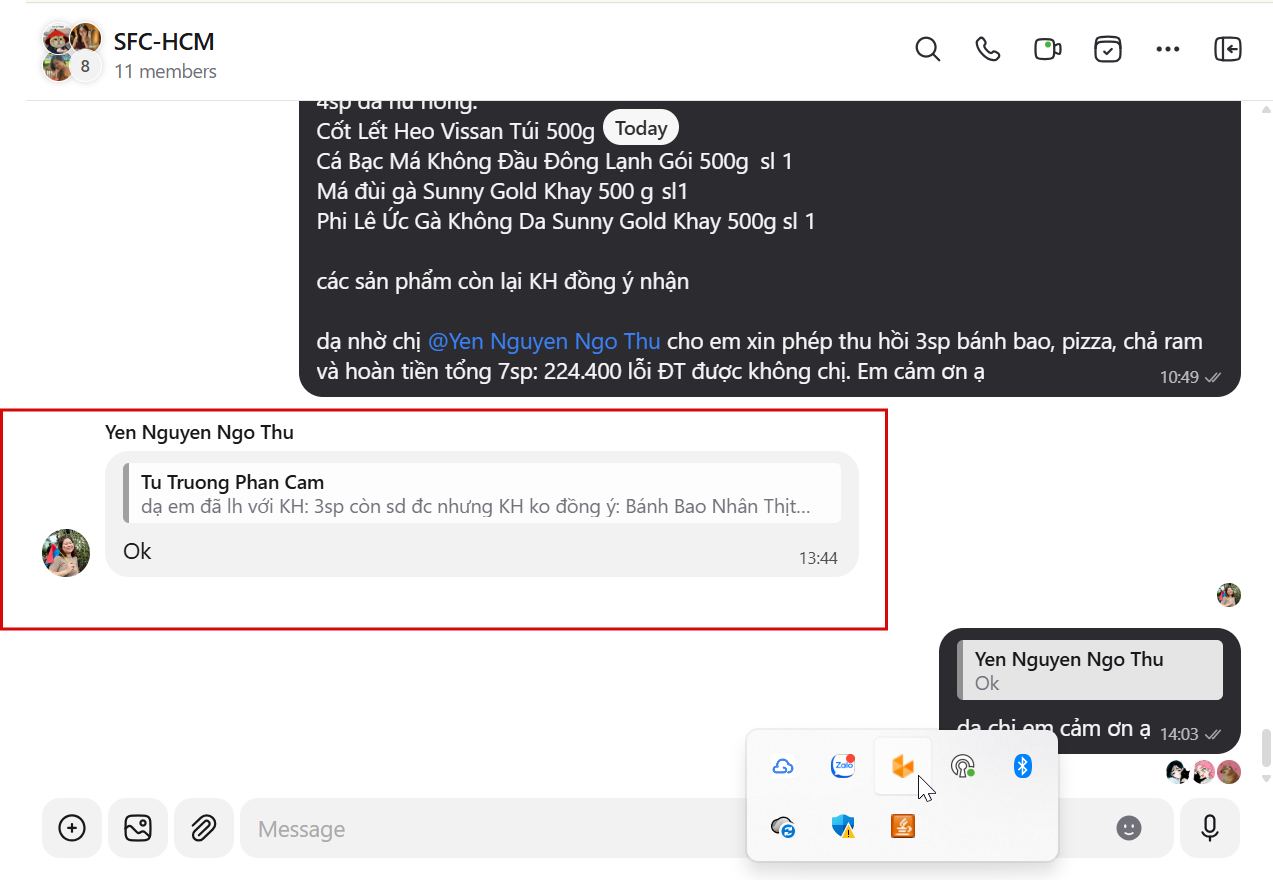Screen dimensions: 1273x880
Task: Open quoted Tu Truong Phan Cam message
Action: pyautogui.click(x=482, y=493)
